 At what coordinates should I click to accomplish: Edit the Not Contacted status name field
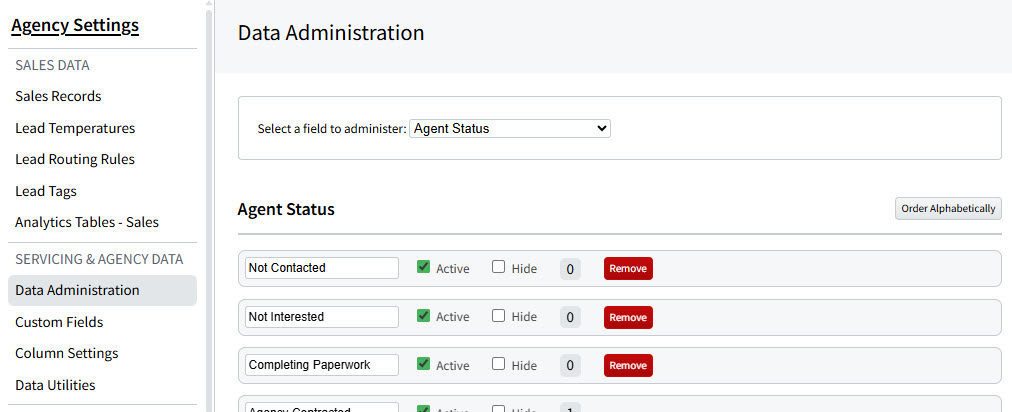point(322,268)
